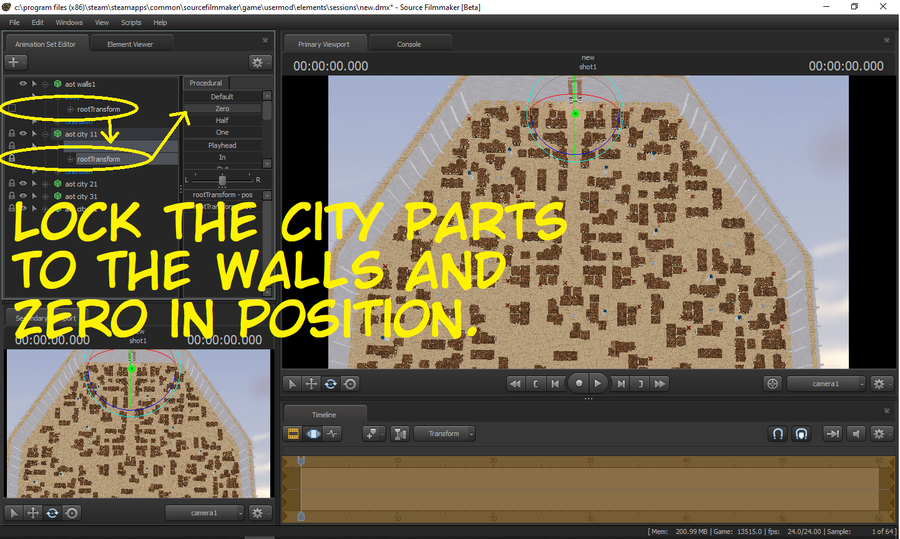Screen dimensions: 900x539
Task: Open the Graph Editor mode icon
Action: point(332,434)
